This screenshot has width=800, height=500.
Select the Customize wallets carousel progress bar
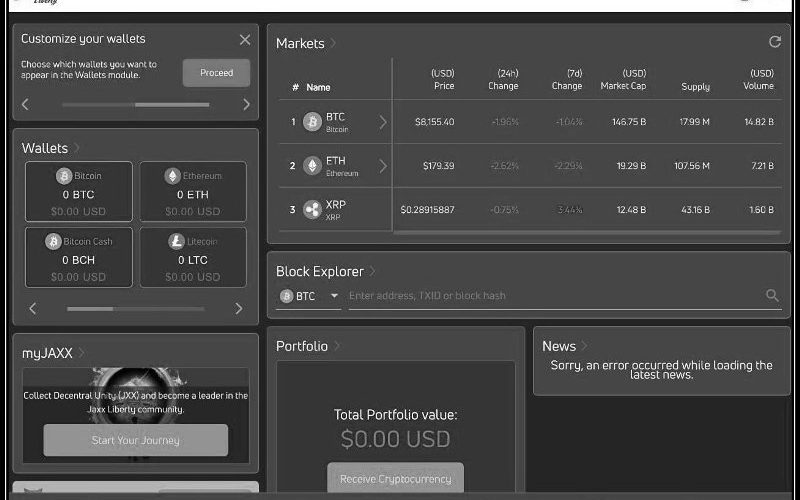click(x=136, y=105)
